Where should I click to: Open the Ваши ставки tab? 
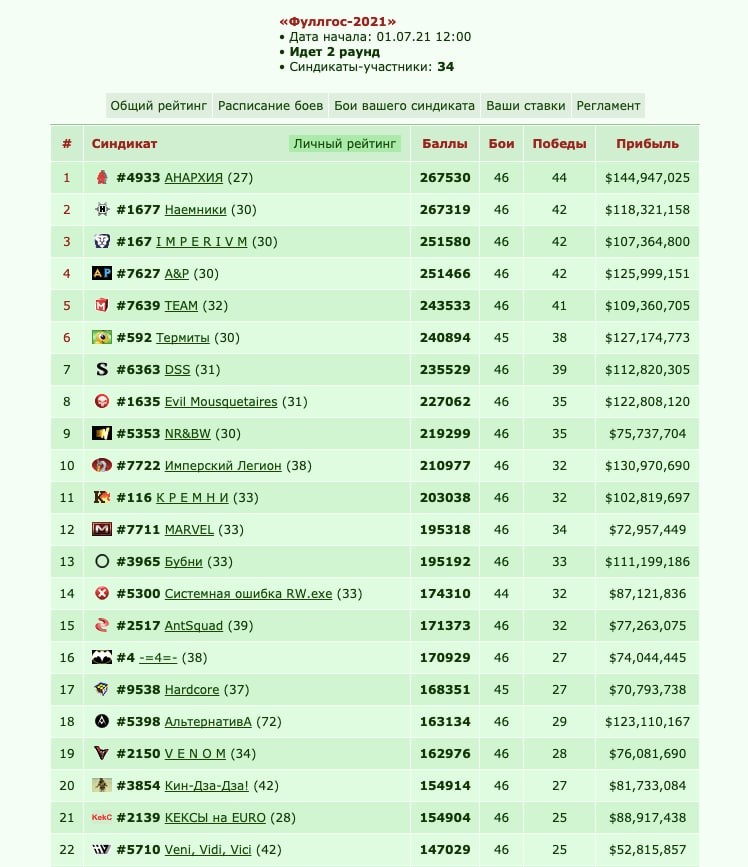(526, 106)
